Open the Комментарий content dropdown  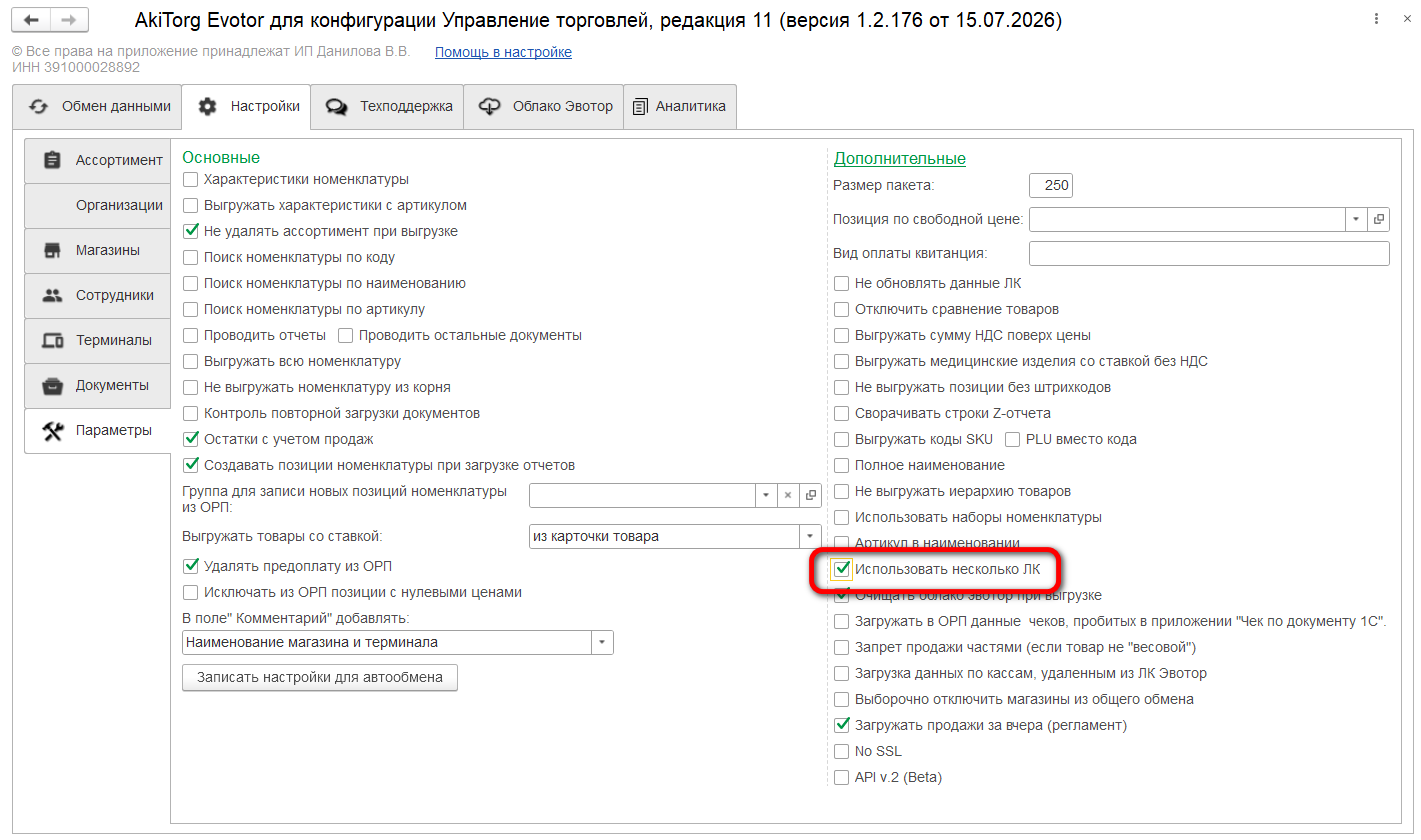click(x=602, y=642)
